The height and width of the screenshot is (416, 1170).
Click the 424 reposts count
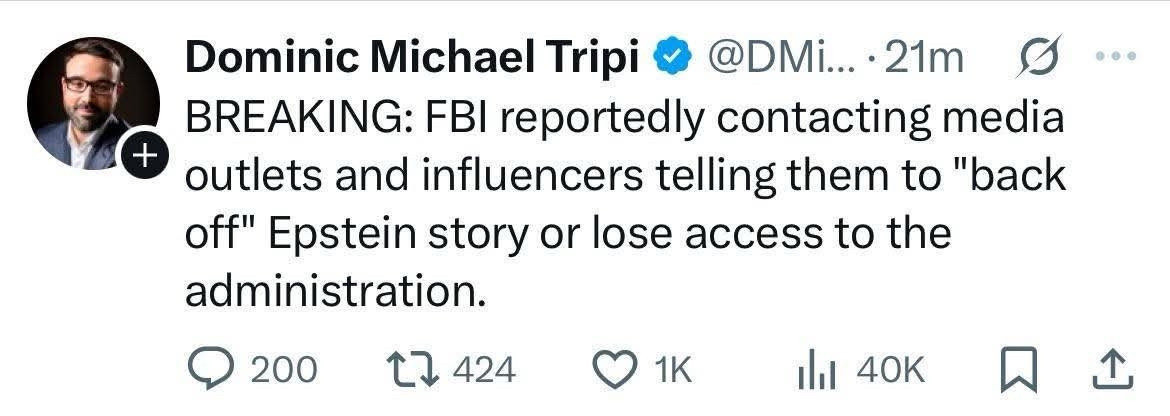pos(485,371)
